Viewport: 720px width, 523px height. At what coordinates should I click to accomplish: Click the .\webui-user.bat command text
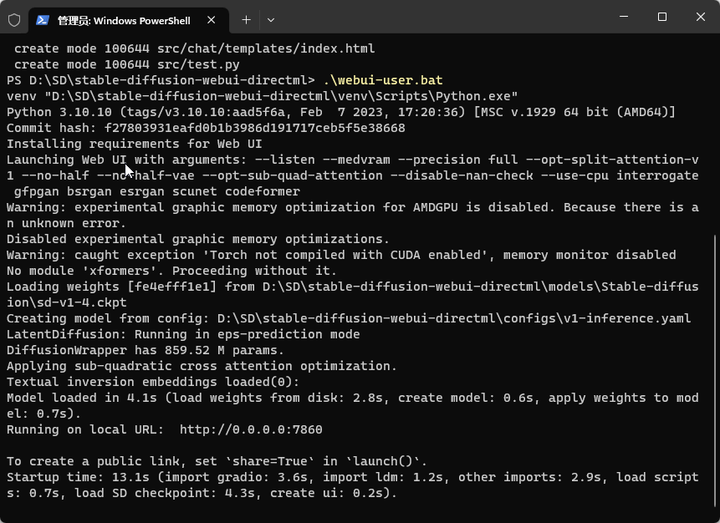pyautogui.click(x=383, y=80)
